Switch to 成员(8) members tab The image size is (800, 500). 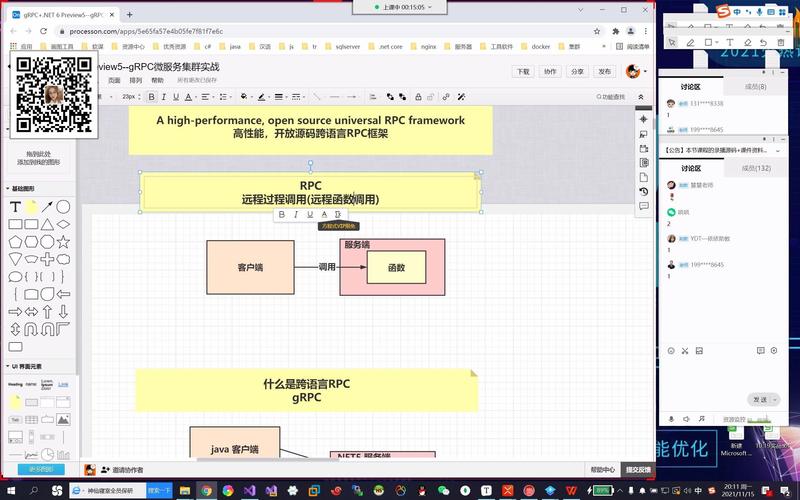[755, 87]
